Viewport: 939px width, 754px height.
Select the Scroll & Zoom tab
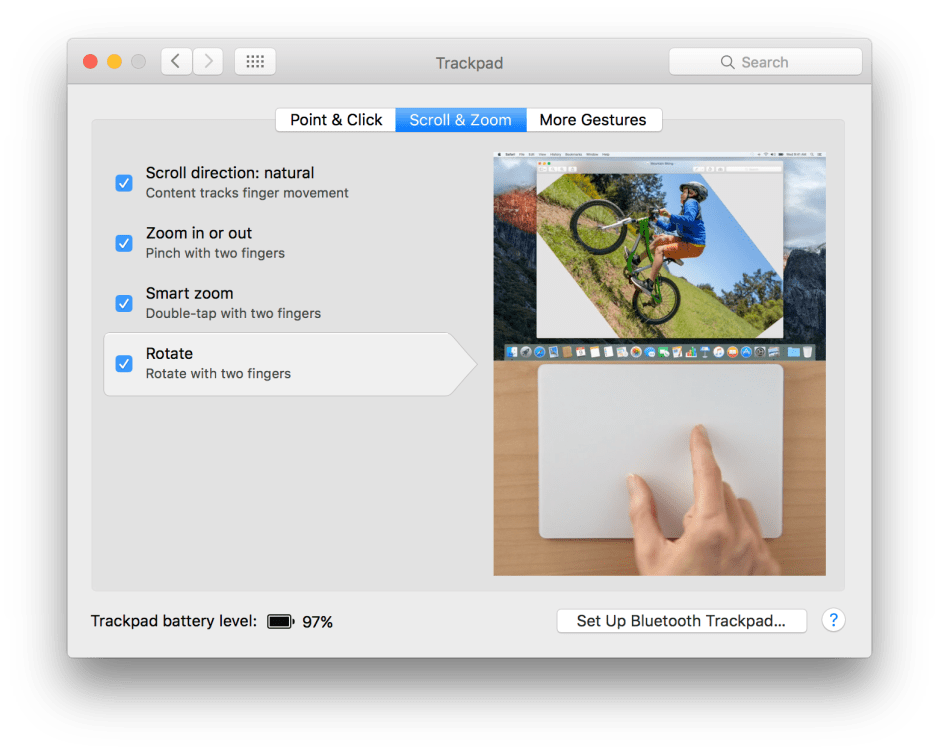click(x=460, y=120)
